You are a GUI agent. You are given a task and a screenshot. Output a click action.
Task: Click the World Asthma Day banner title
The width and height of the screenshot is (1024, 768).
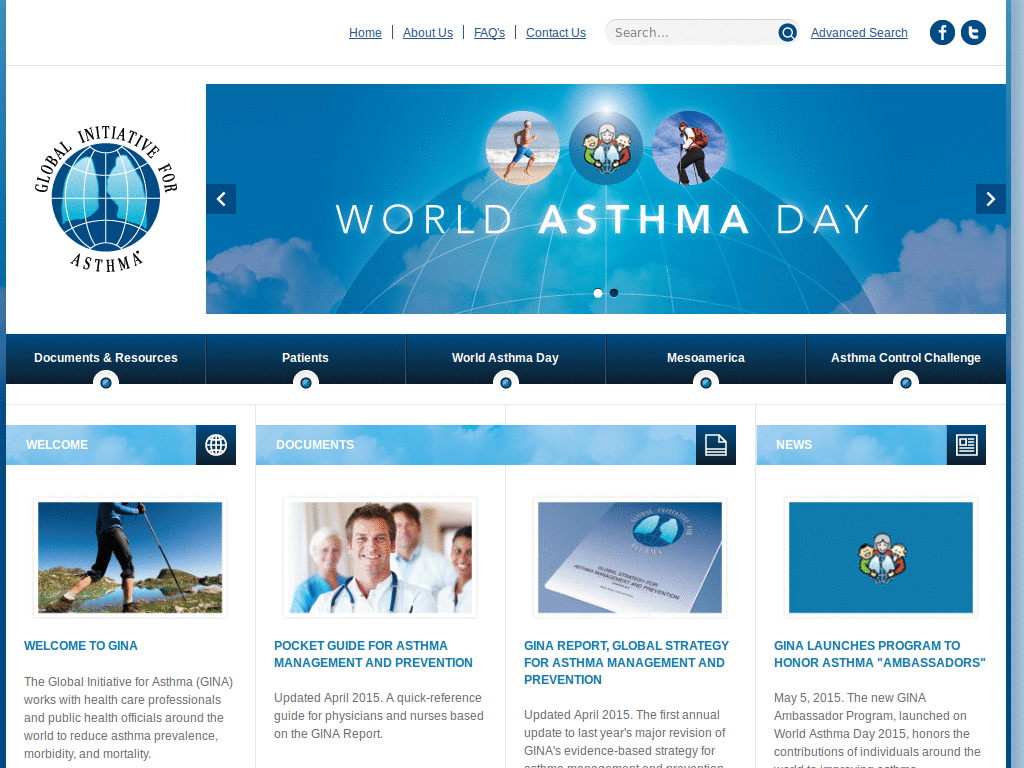[x=603, y=219]
